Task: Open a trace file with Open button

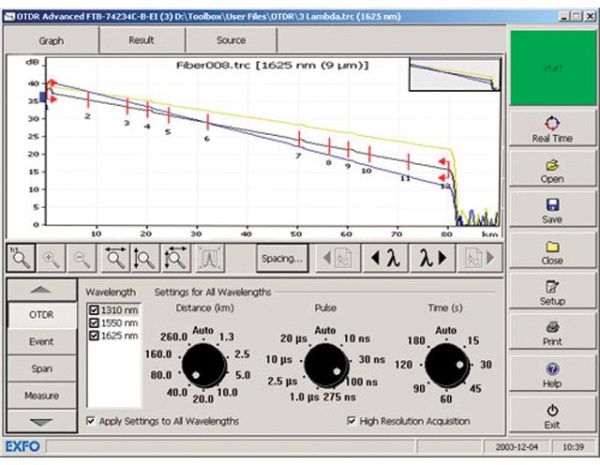Action: (x=552, y=171)
